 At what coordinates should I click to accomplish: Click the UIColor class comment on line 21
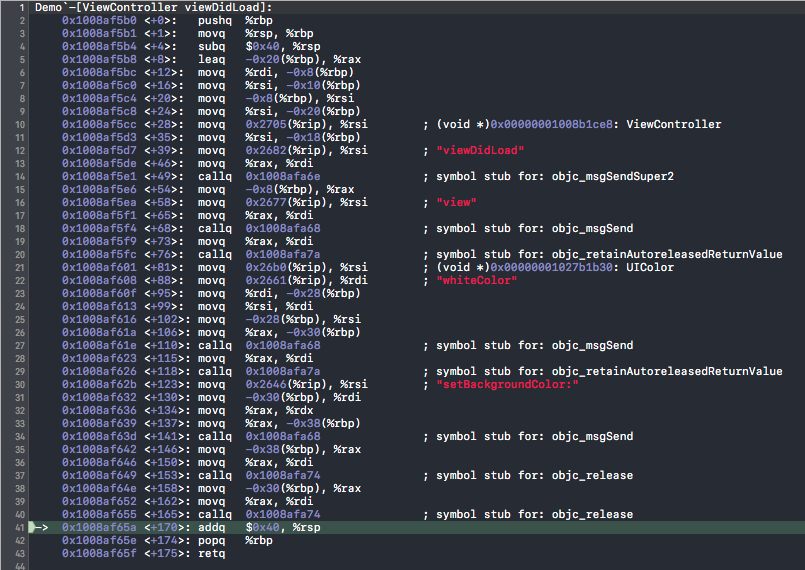pos(555,268)
